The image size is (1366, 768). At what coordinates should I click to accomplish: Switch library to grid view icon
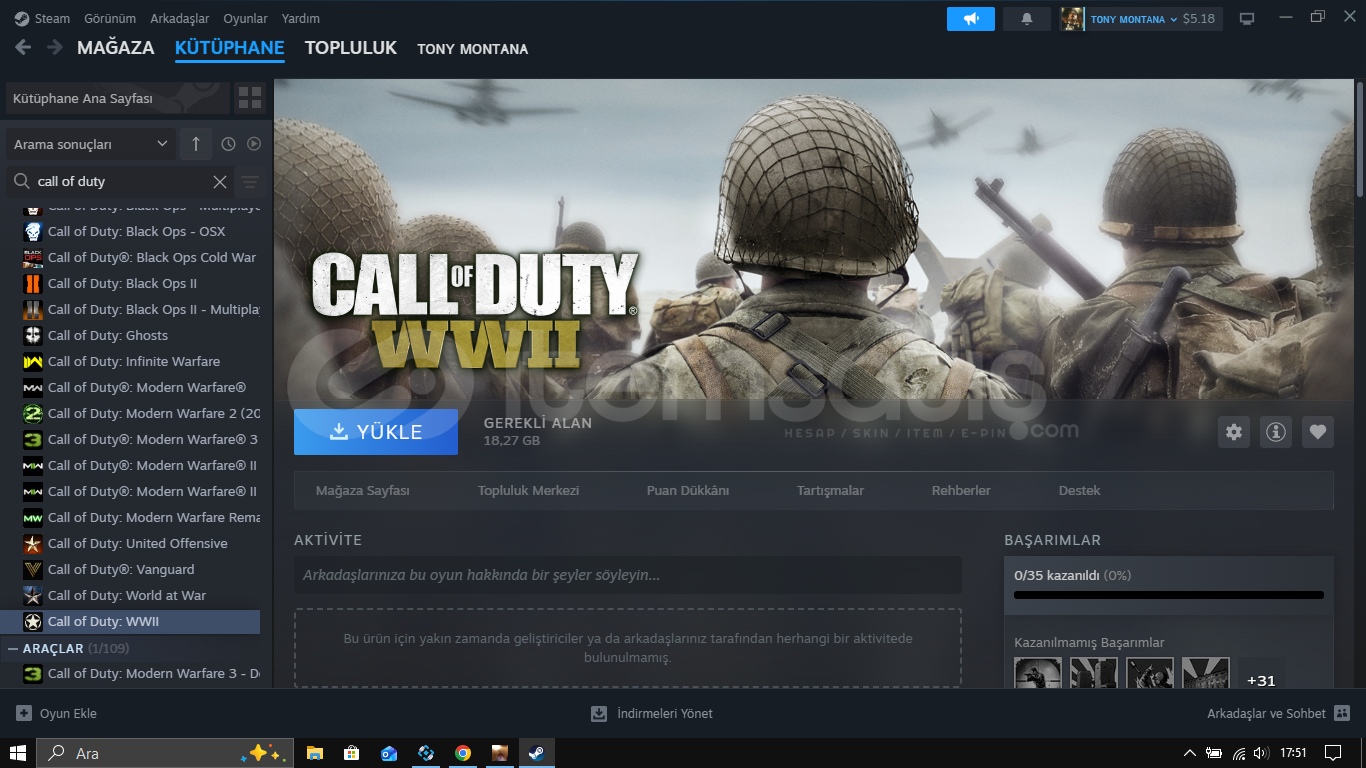250,98
